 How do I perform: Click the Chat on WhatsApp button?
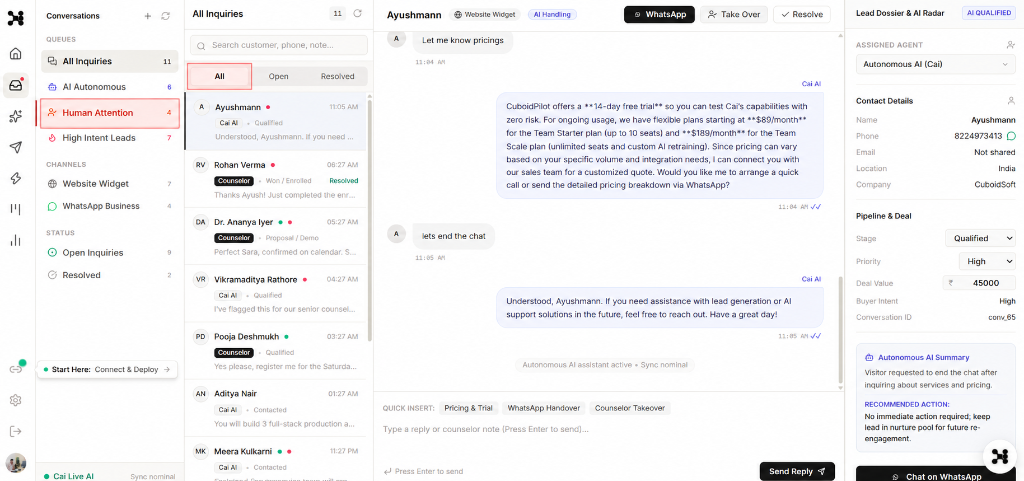coord(935,475)
